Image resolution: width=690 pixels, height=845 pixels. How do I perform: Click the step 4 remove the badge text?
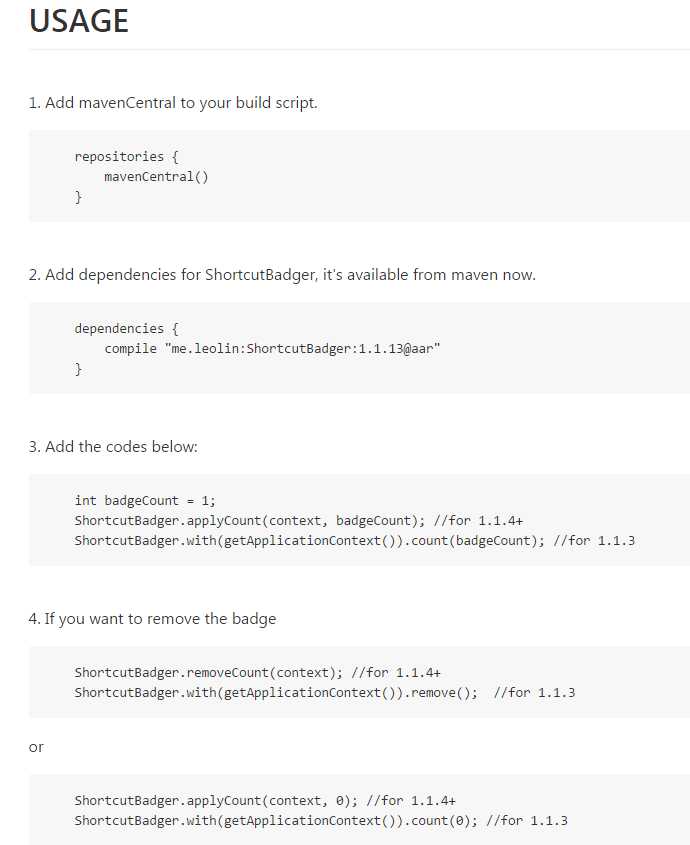click(152, 618)
